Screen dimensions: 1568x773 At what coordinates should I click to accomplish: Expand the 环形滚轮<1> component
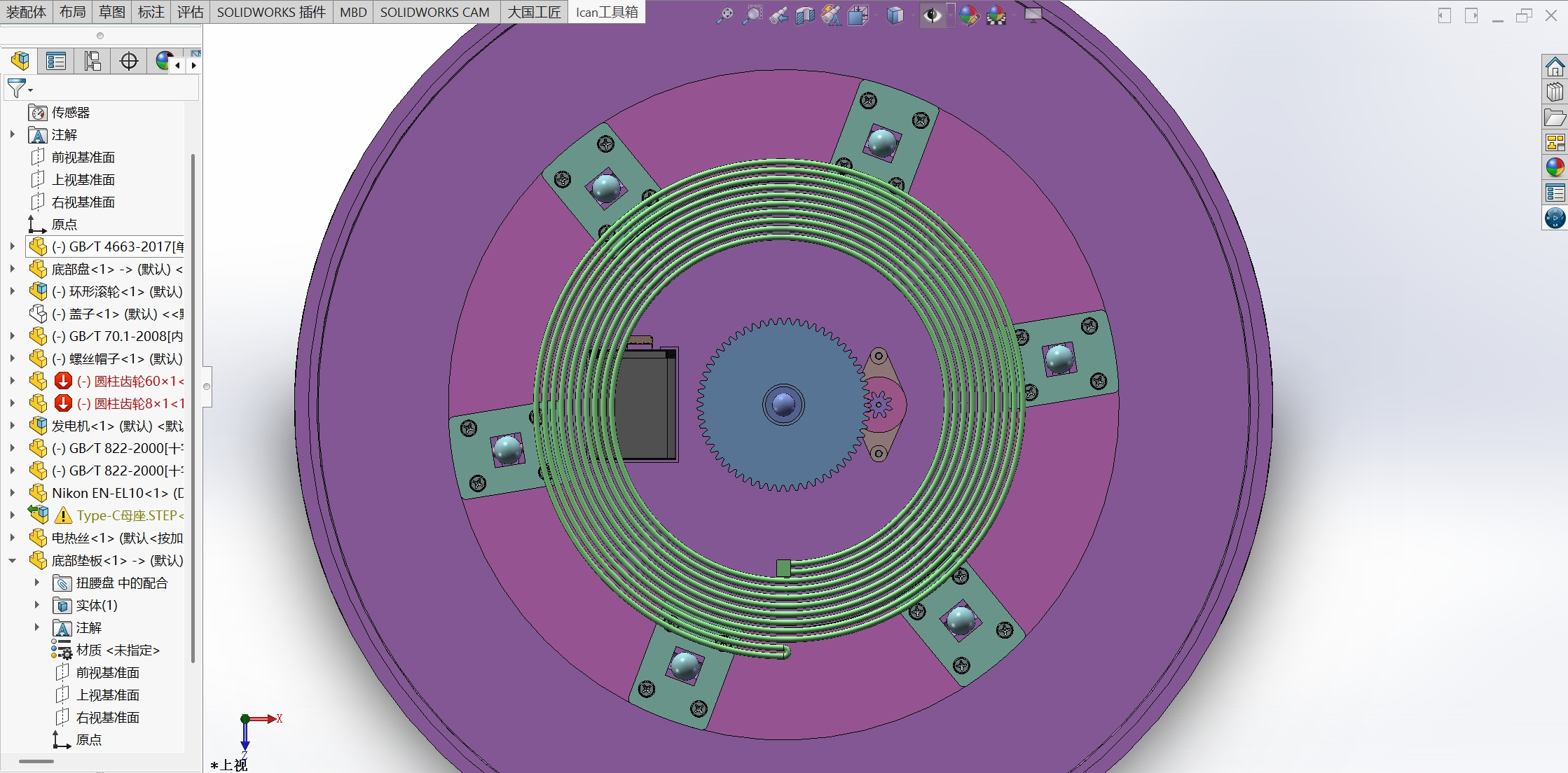click(13, 291)
